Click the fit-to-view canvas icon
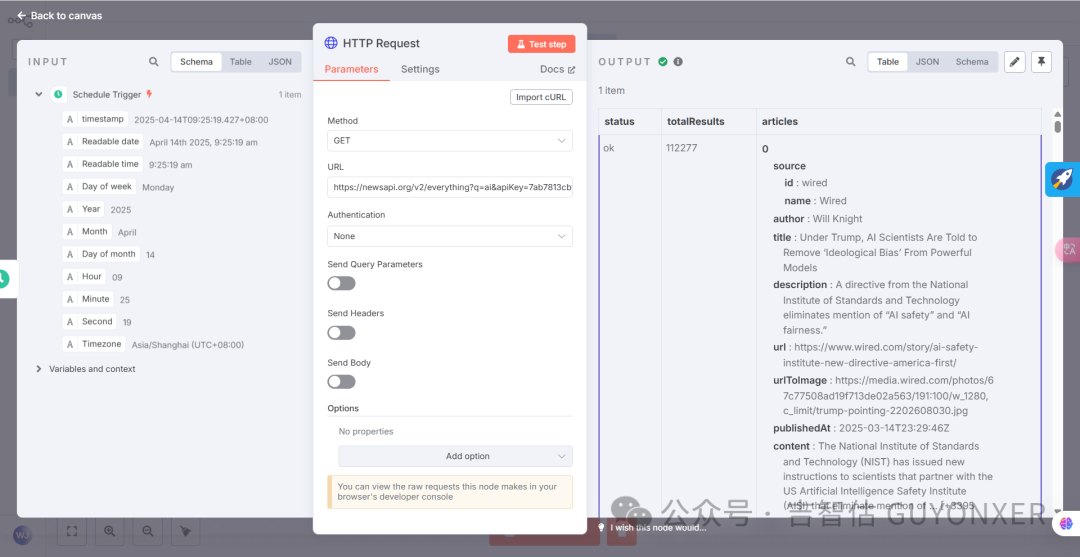 72,531
